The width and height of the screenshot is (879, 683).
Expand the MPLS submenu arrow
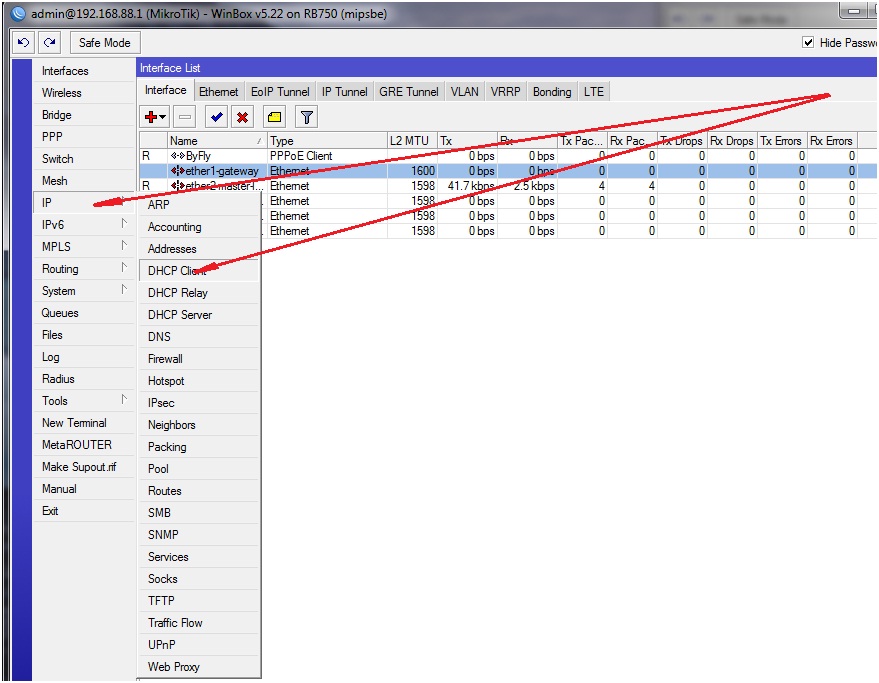pyautogui.click(x=124, y=246)
